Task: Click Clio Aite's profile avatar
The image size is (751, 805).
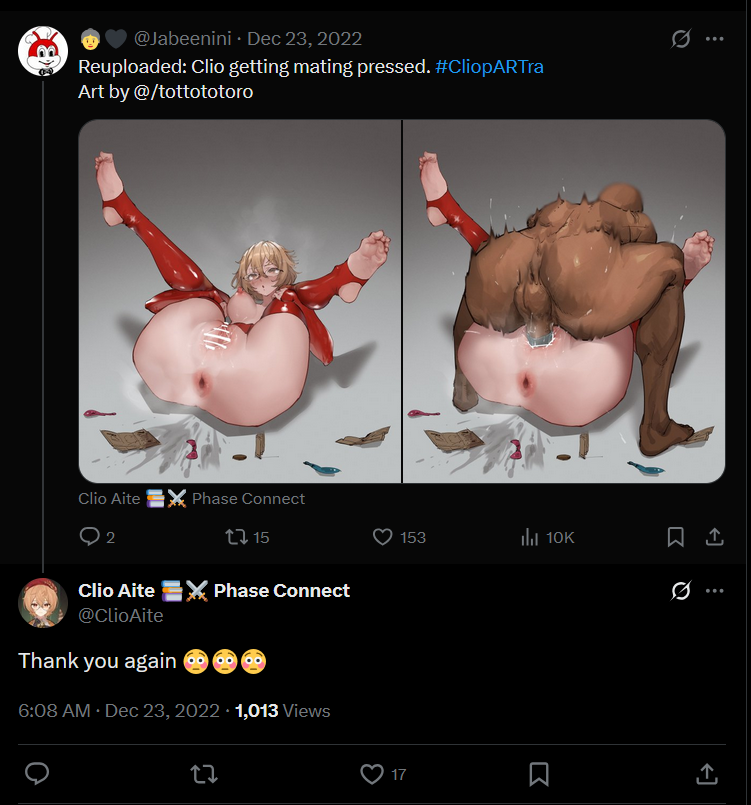Action: [43, 603]
